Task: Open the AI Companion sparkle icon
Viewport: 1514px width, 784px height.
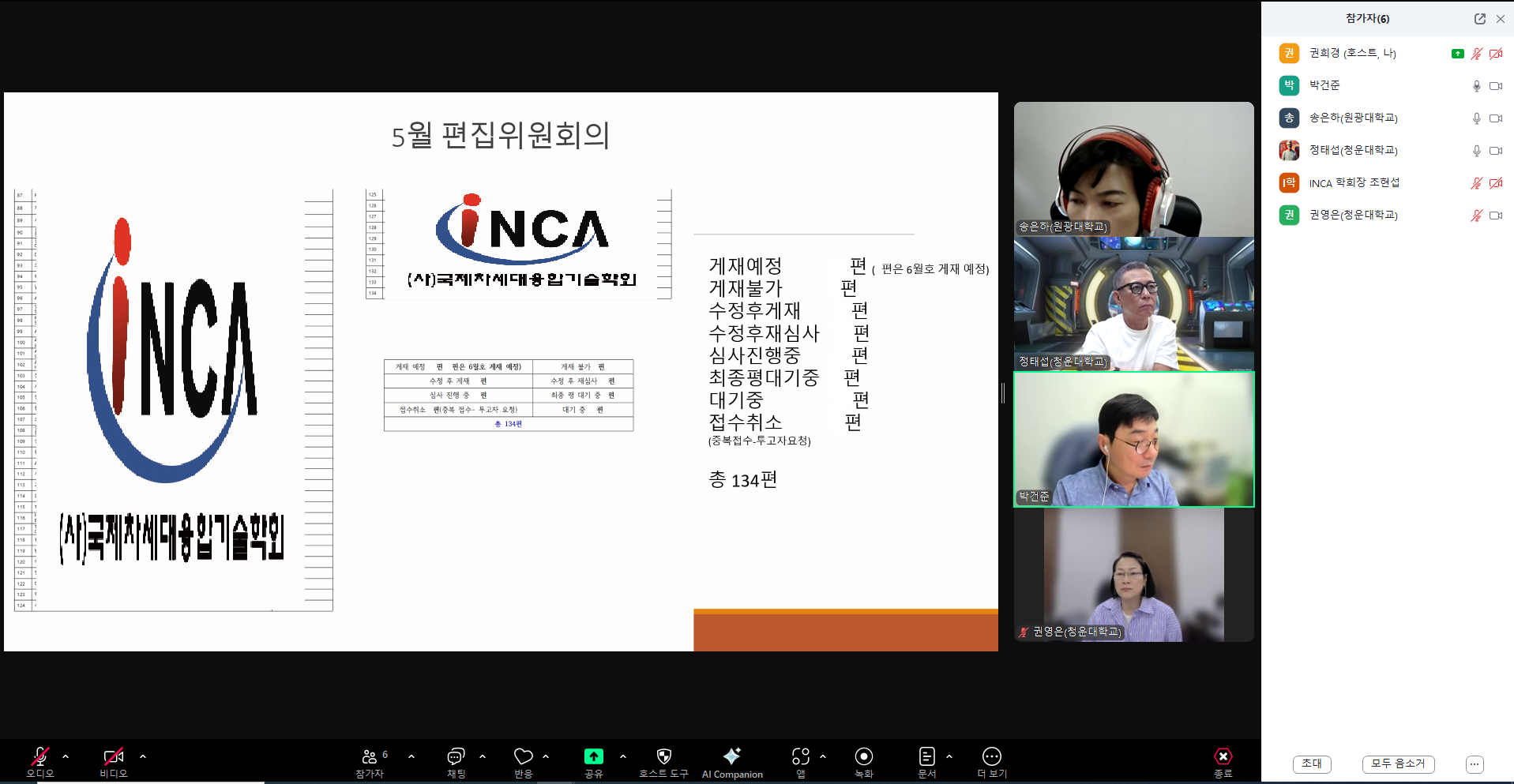Action: 732,761
